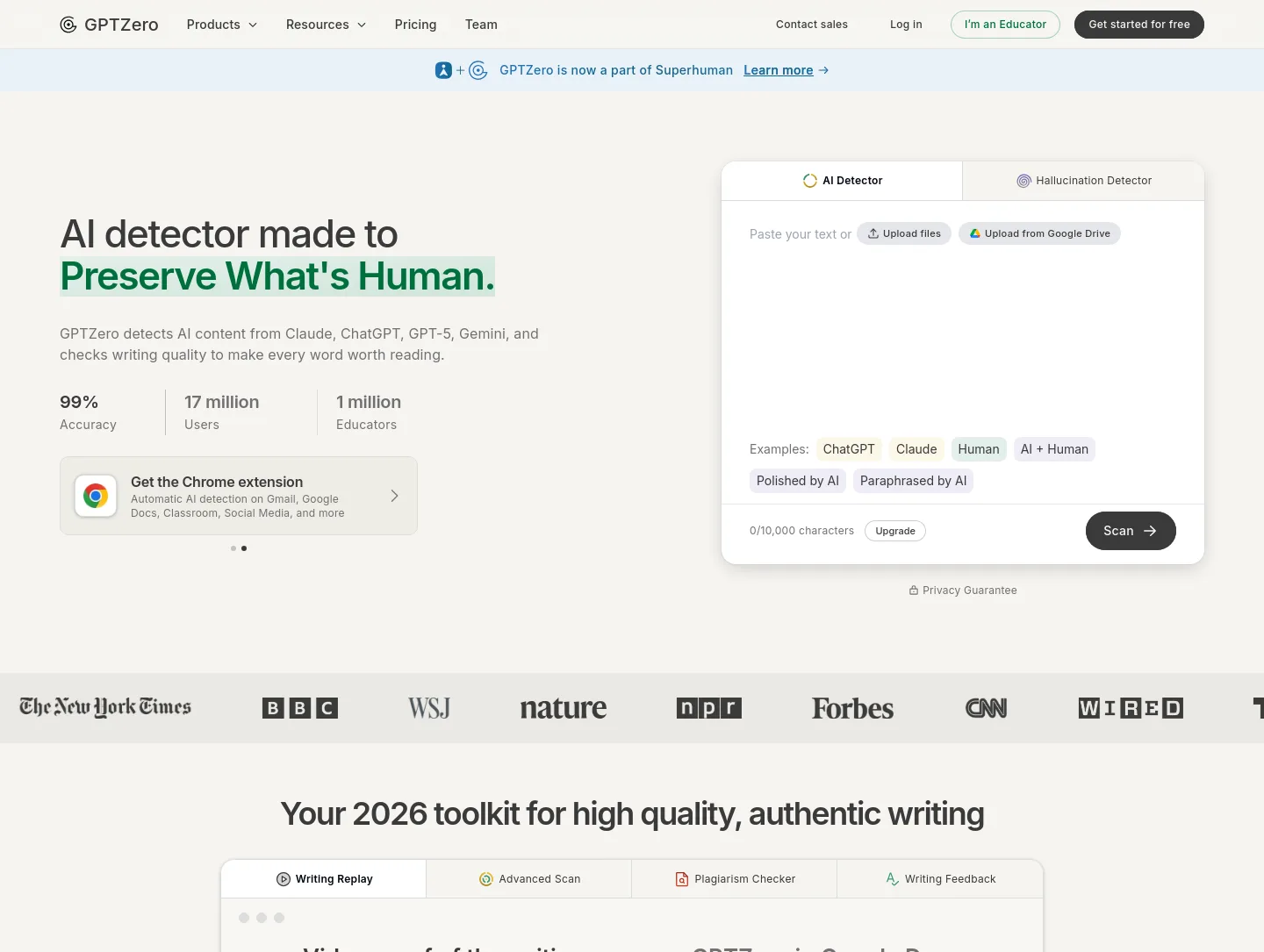Click Contact sales link

[812, 25]
